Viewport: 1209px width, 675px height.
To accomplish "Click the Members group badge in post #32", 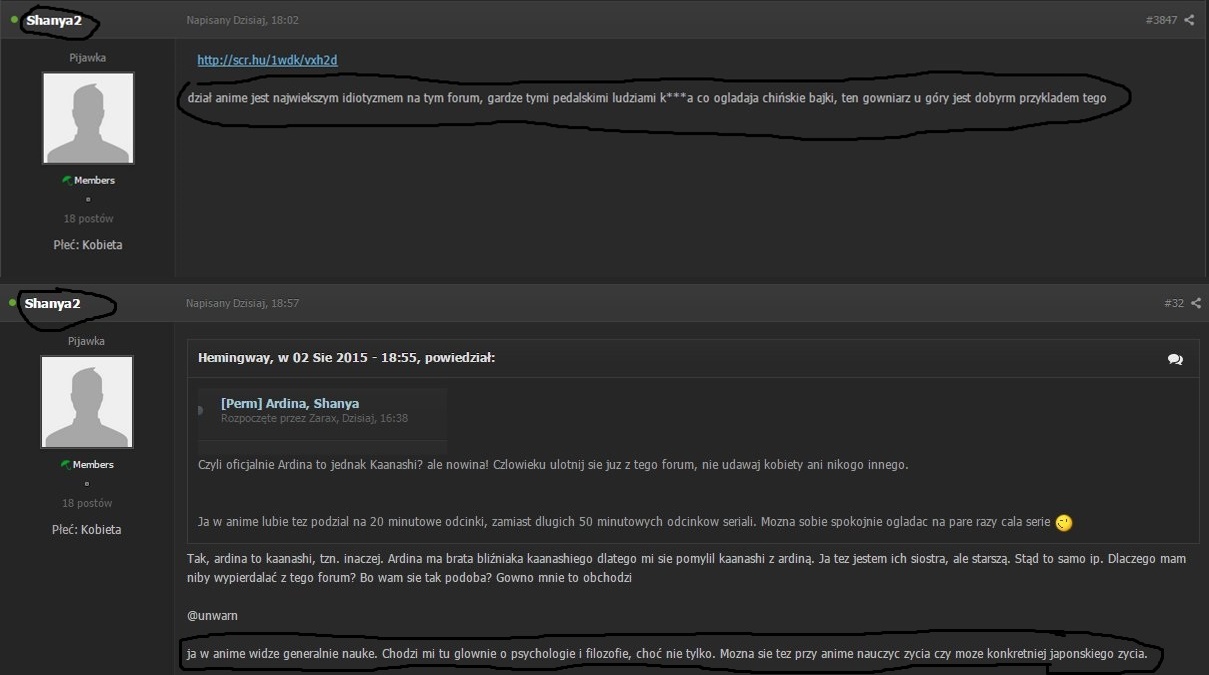I will point(87,464).
